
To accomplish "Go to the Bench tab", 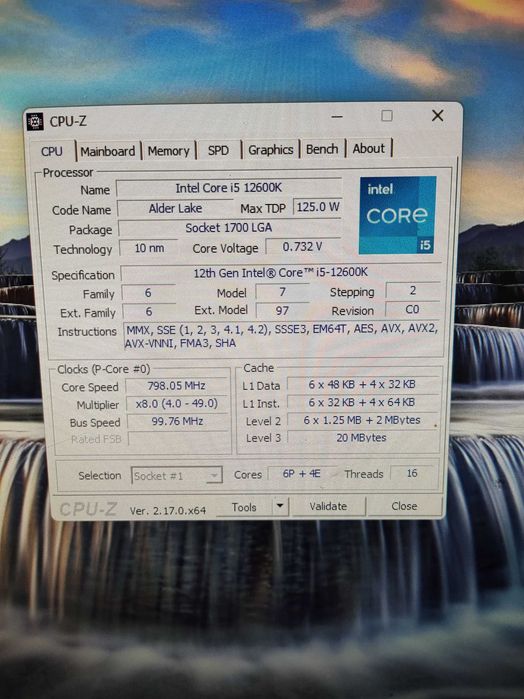I will click(x=322, y=149).
